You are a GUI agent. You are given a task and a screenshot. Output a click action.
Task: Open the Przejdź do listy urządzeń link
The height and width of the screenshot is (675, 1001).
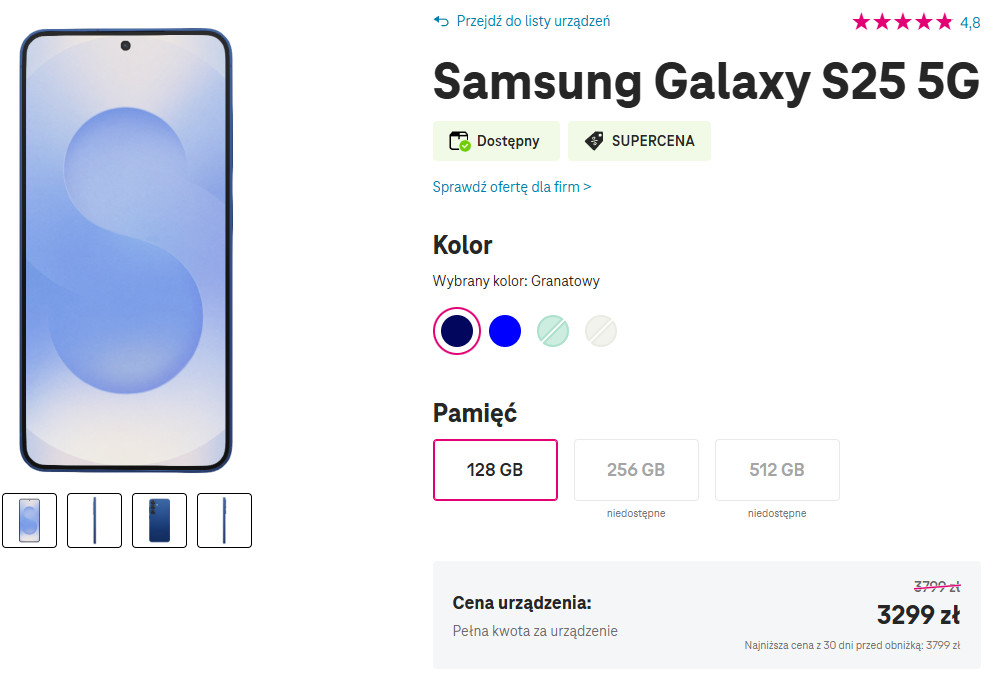533,21
